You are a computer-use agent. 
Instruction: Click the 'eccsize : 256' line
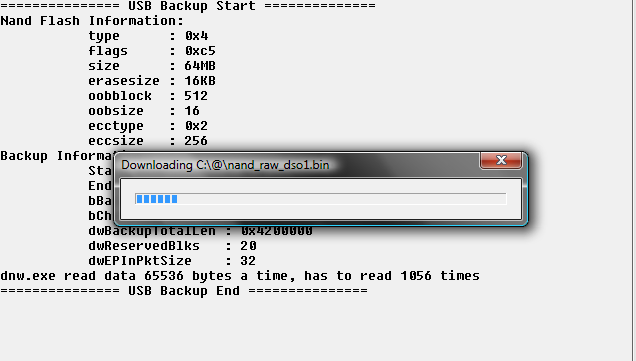148,141
